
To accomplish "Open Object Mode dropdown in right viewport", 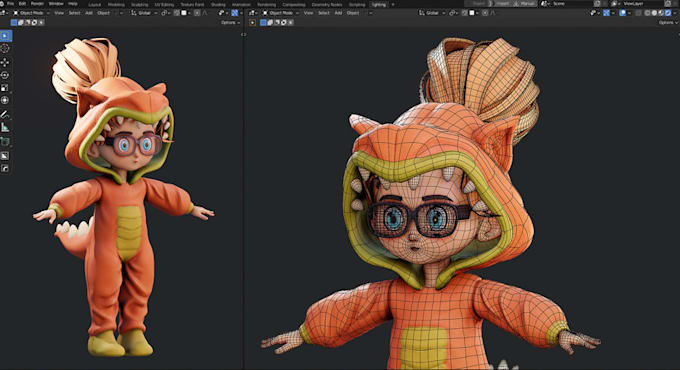I will (x=280, y=13).
